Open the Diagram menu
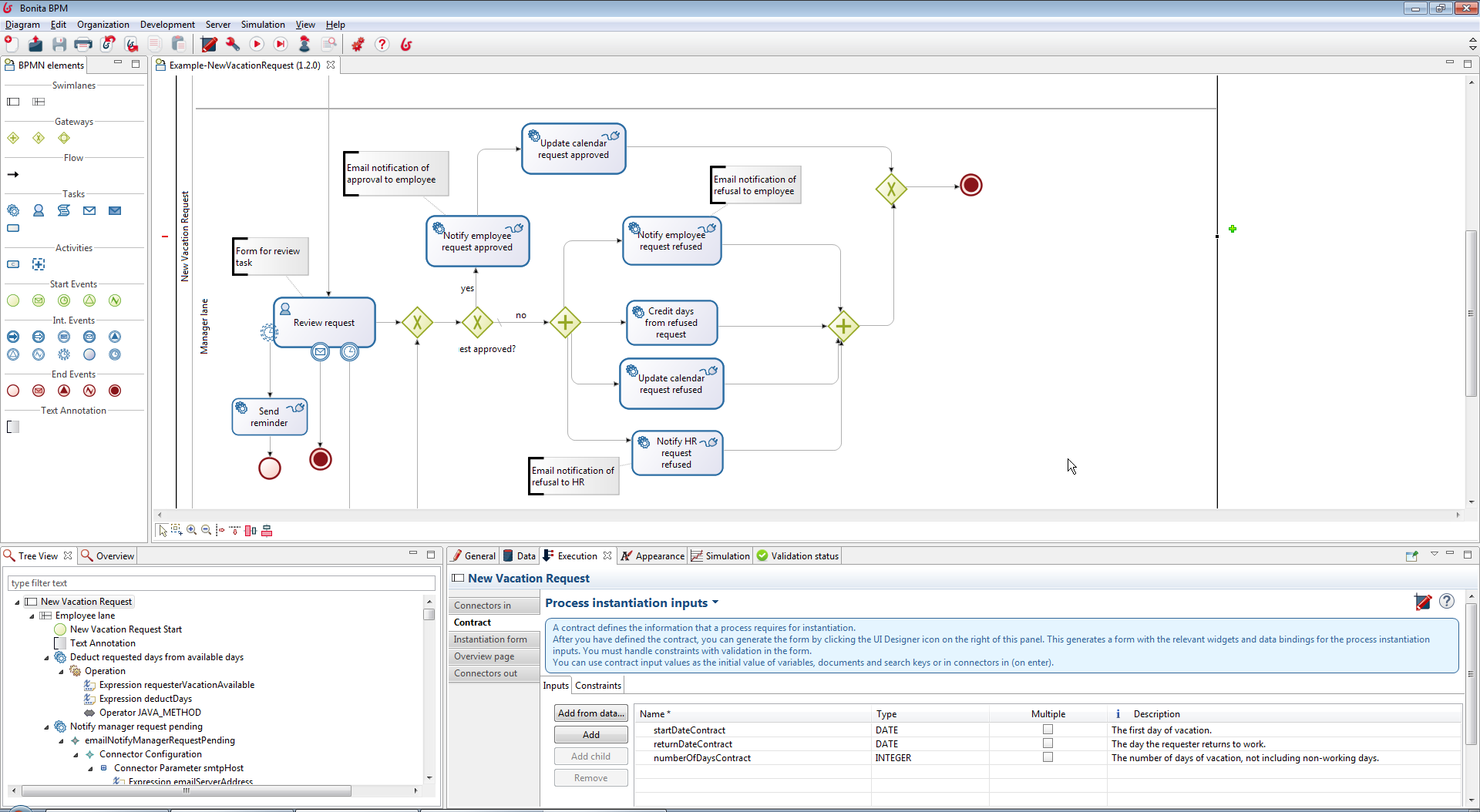The width and height of the screenshot is (1480, 812). (x=22, y=25)
